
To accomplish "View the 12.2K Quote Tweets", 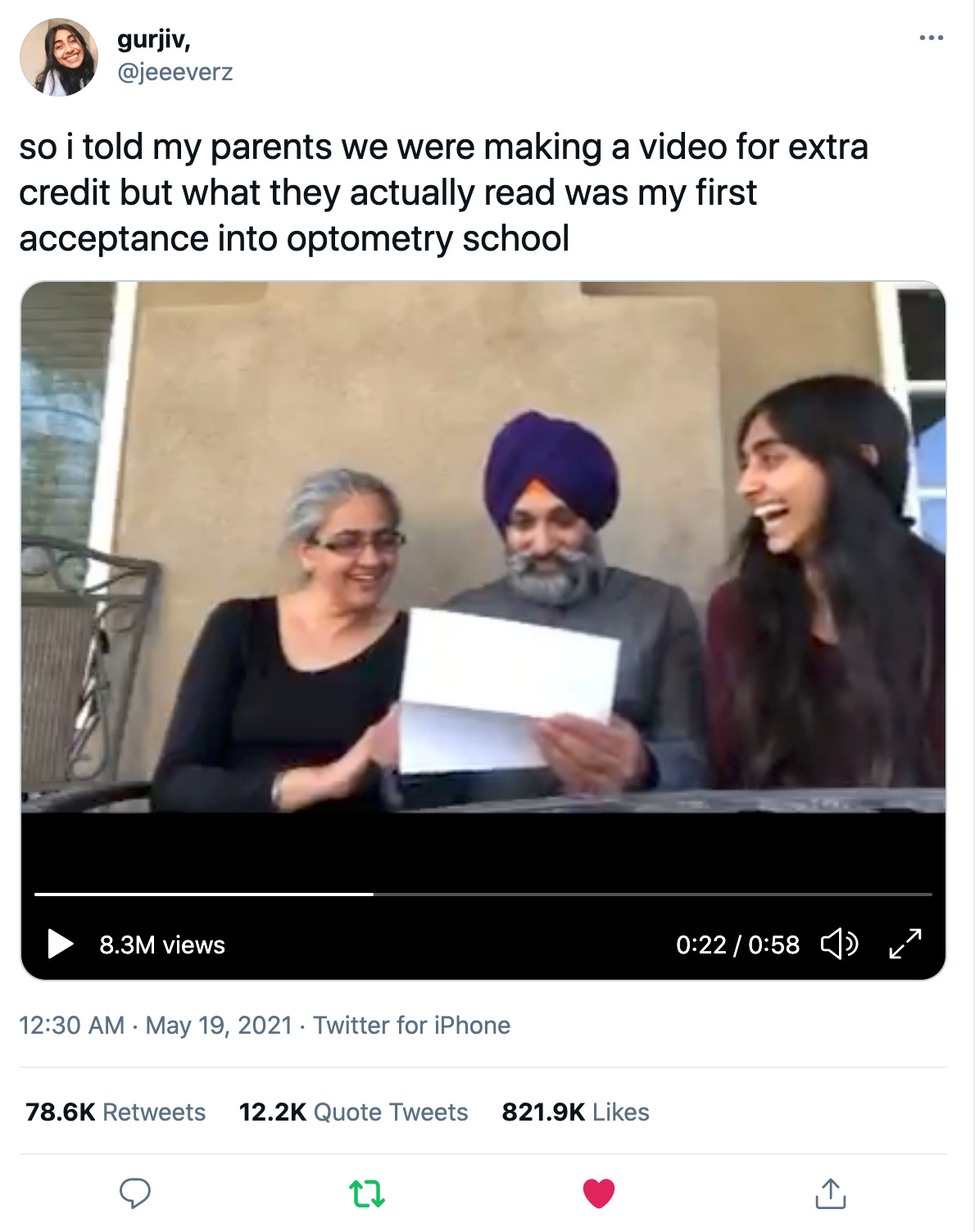I will [353, 1112].
